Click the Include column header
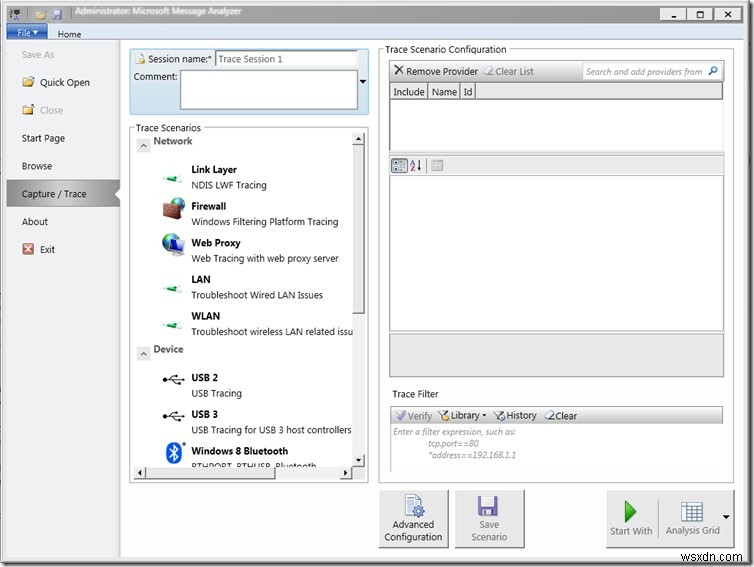 click(409, 91)
